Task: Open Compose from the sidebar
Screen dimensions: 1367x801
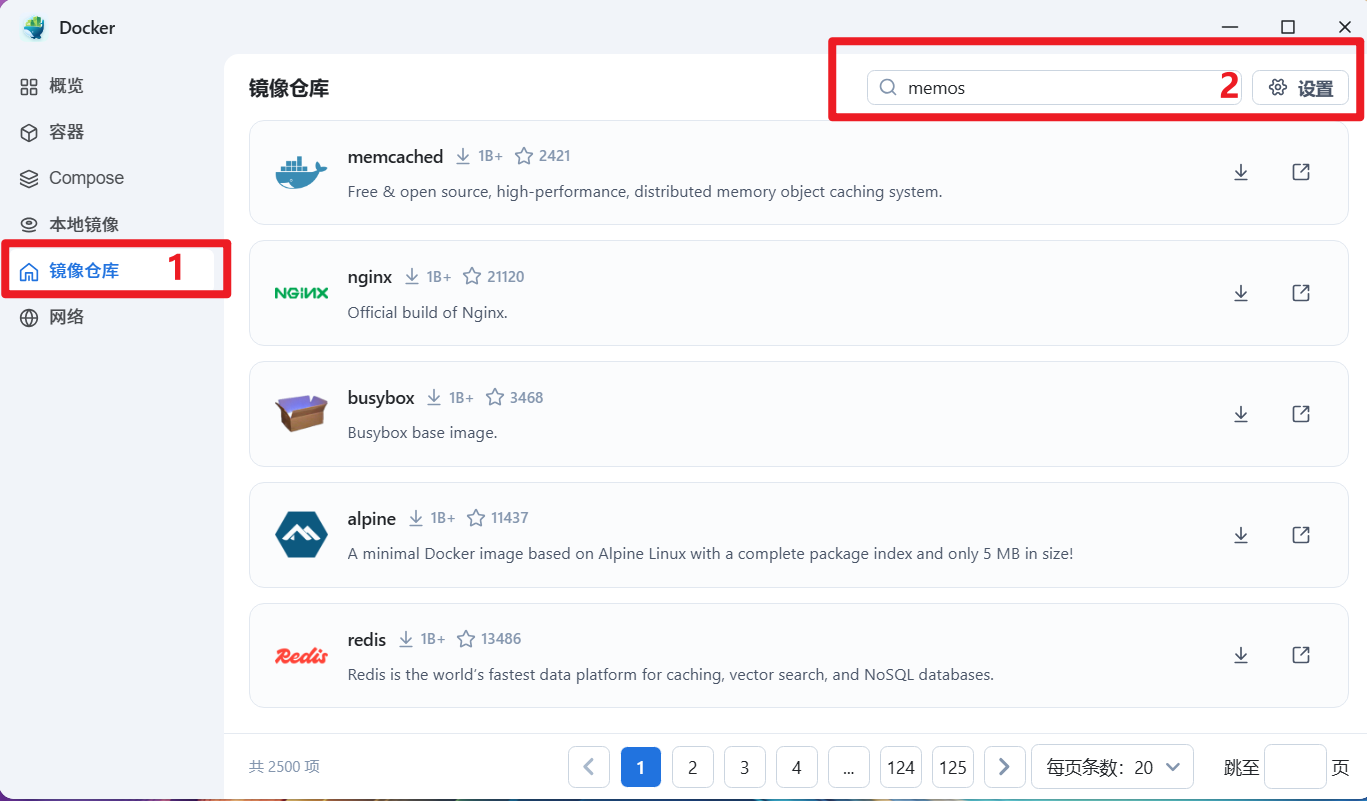Action: coord(86,178)
